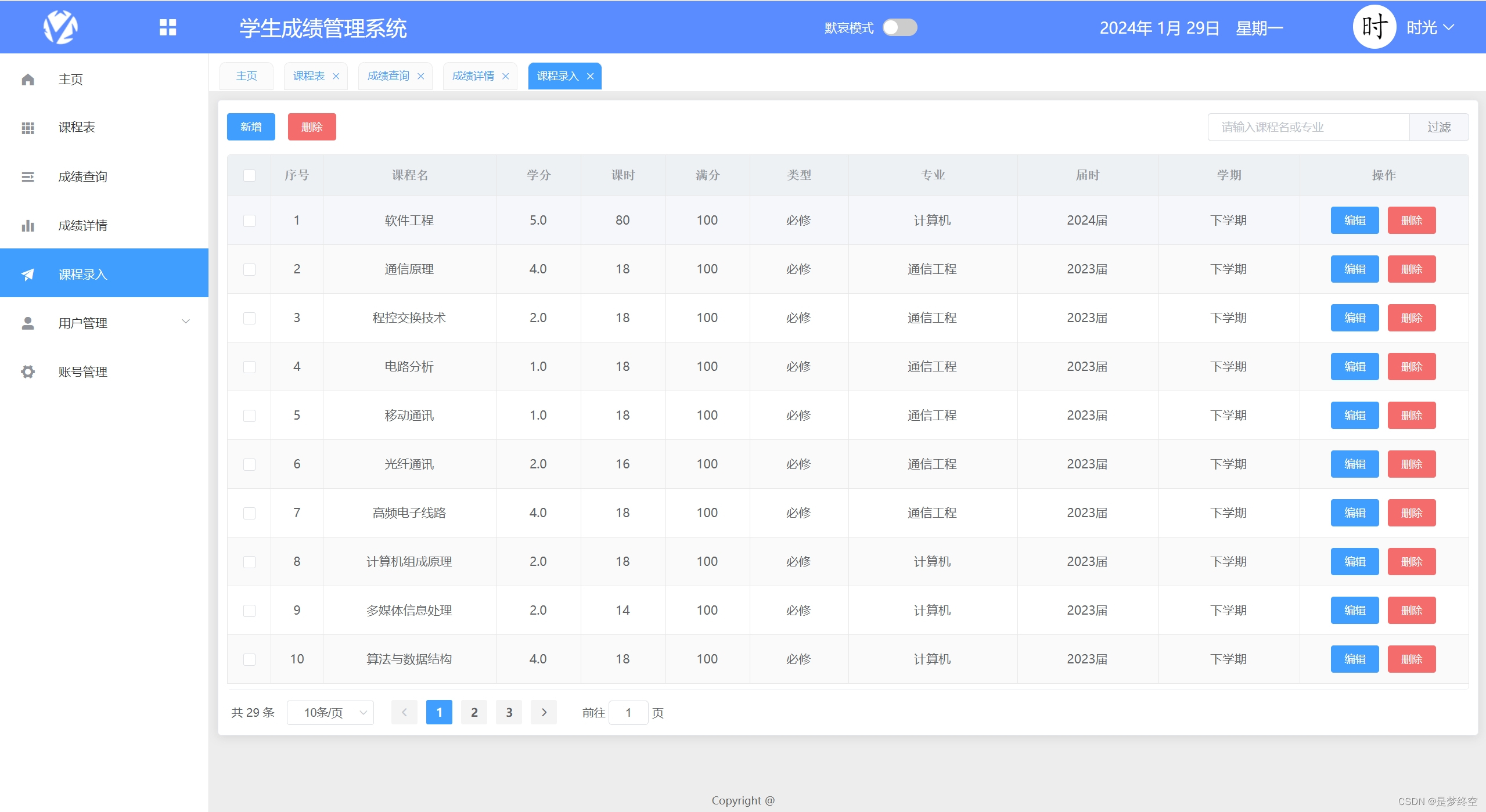Click the 成绩详情 bar chart icon
This screenshot has width=1486, height=812.
point(27,225)
